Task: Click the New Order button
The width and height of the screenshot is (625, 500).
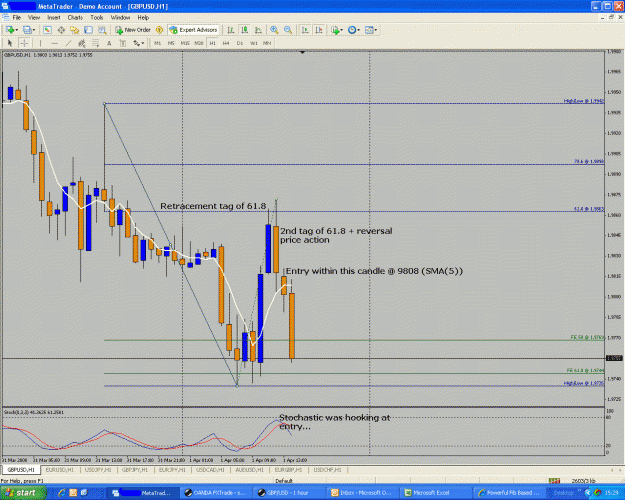Action: pyautogui.click(x=133, y=30)
